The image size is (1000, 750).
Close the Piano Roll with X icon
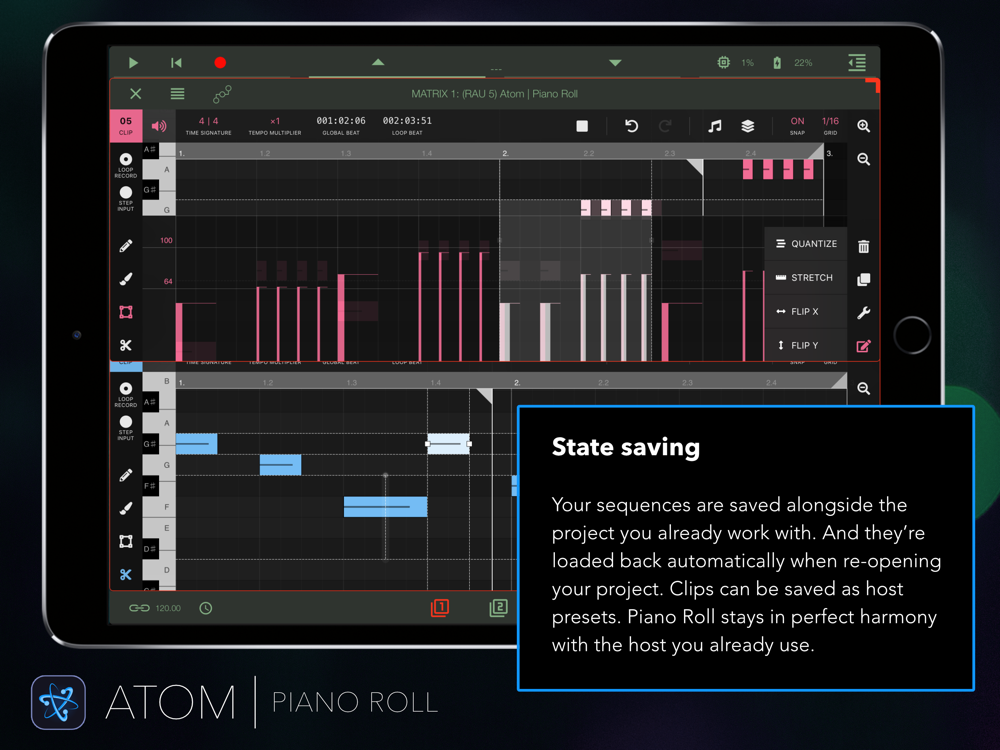135,94
